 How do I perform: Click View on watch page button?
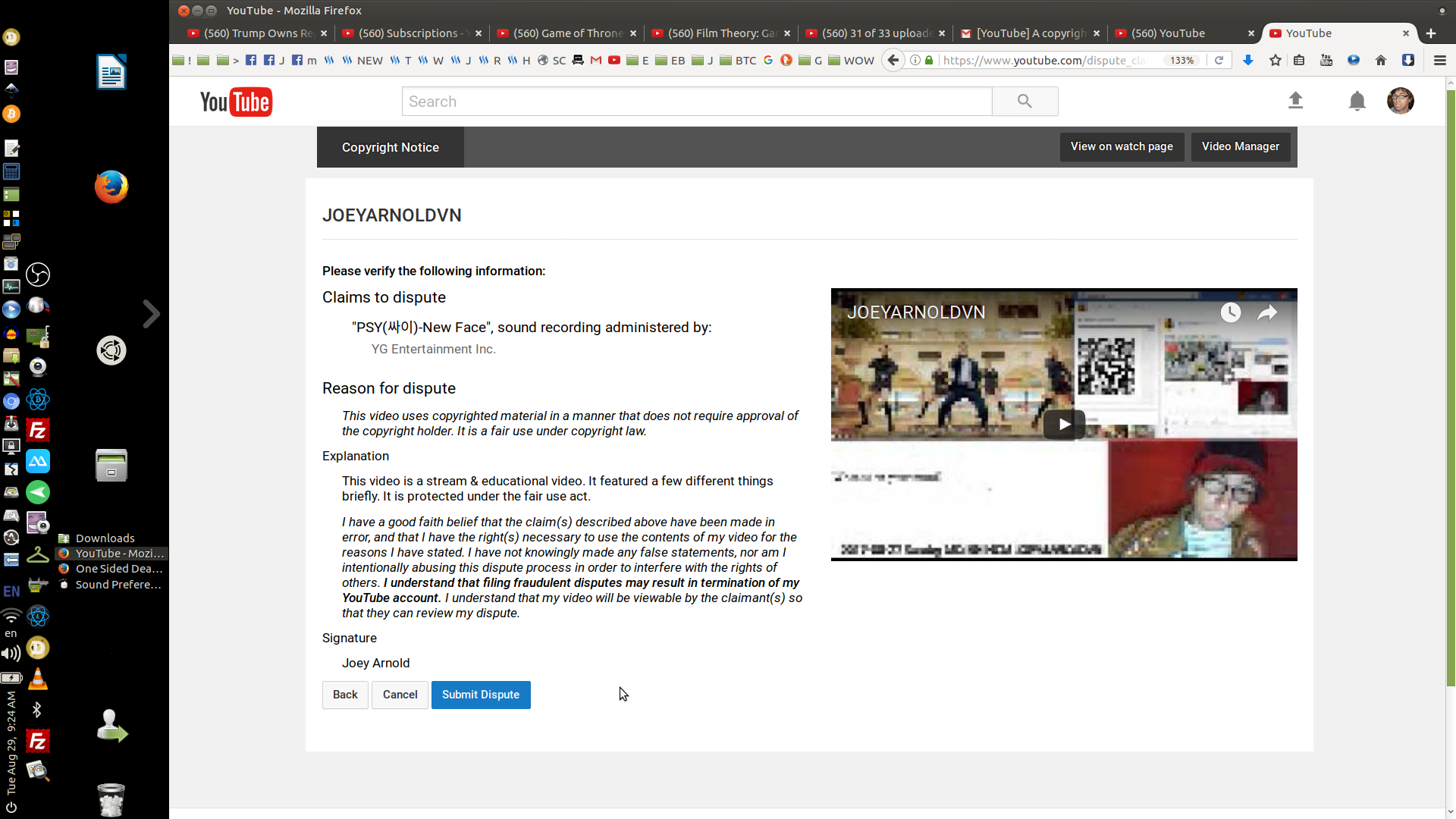[1122, 146]
